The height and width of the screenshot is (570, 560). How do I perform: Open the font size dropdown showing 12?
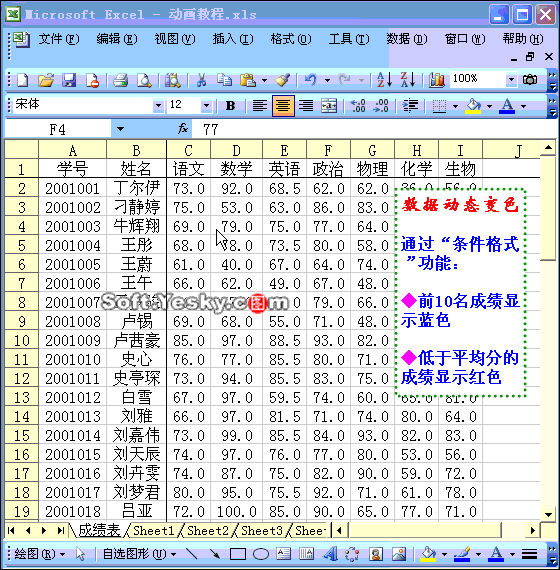coord(206,106)
